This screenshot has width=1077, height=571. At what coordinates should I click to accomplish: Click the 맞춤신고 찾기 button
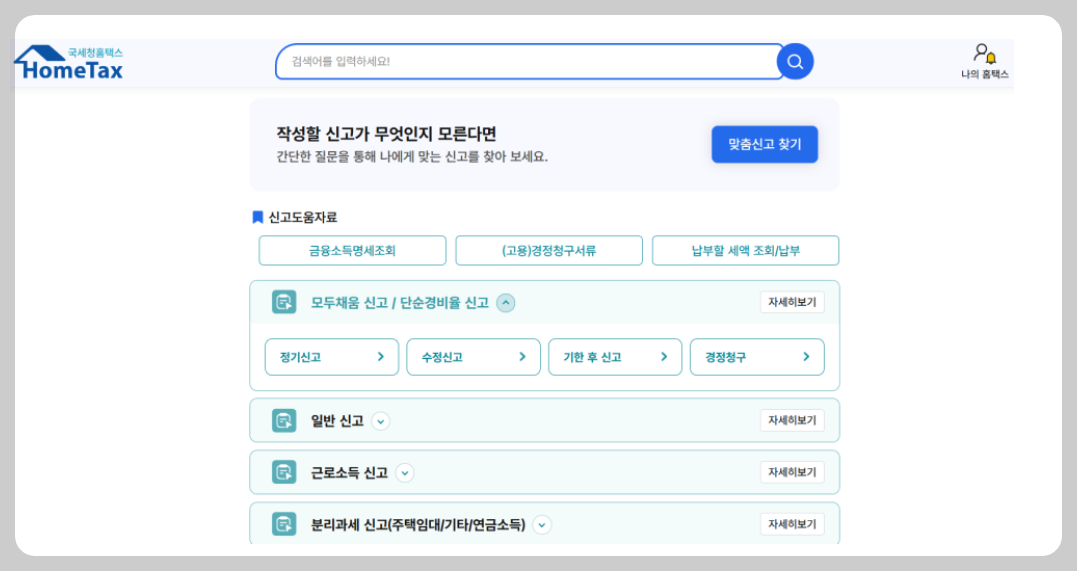point(764,144)
